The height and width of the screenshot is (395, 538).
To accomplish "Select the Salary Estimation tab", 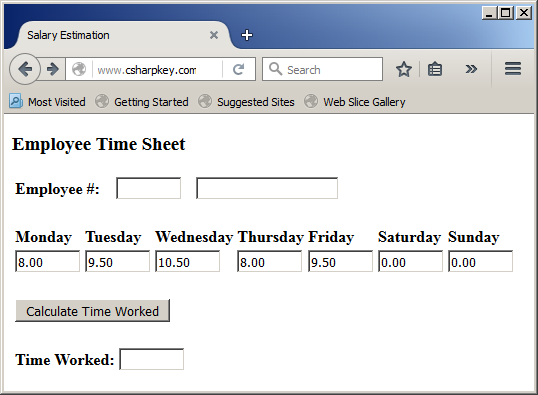I will [124, 35].
